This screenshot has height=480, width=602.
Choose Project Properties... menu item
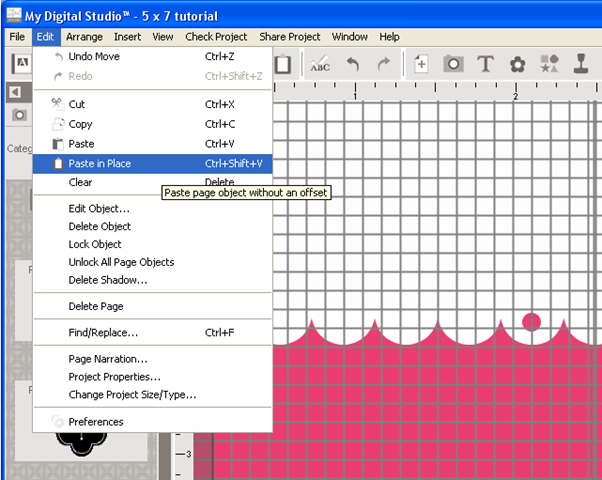click(153, 377)
